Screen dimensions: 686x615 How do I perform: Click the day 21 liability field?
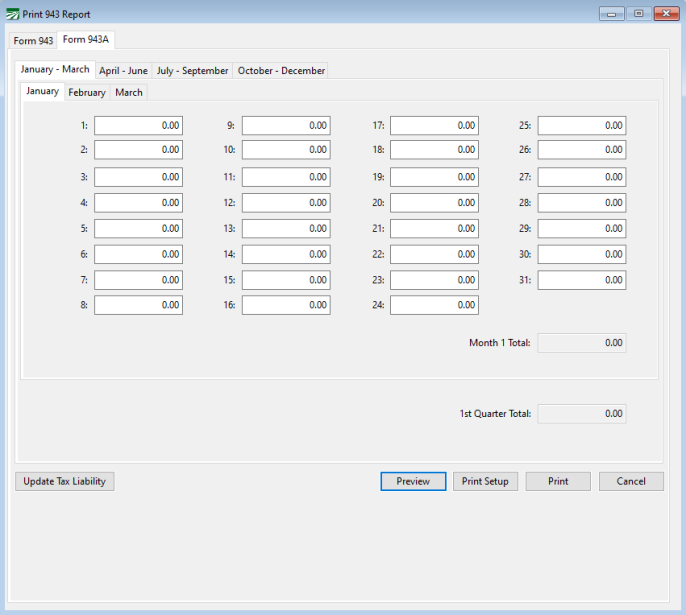[x=434, y=229]
